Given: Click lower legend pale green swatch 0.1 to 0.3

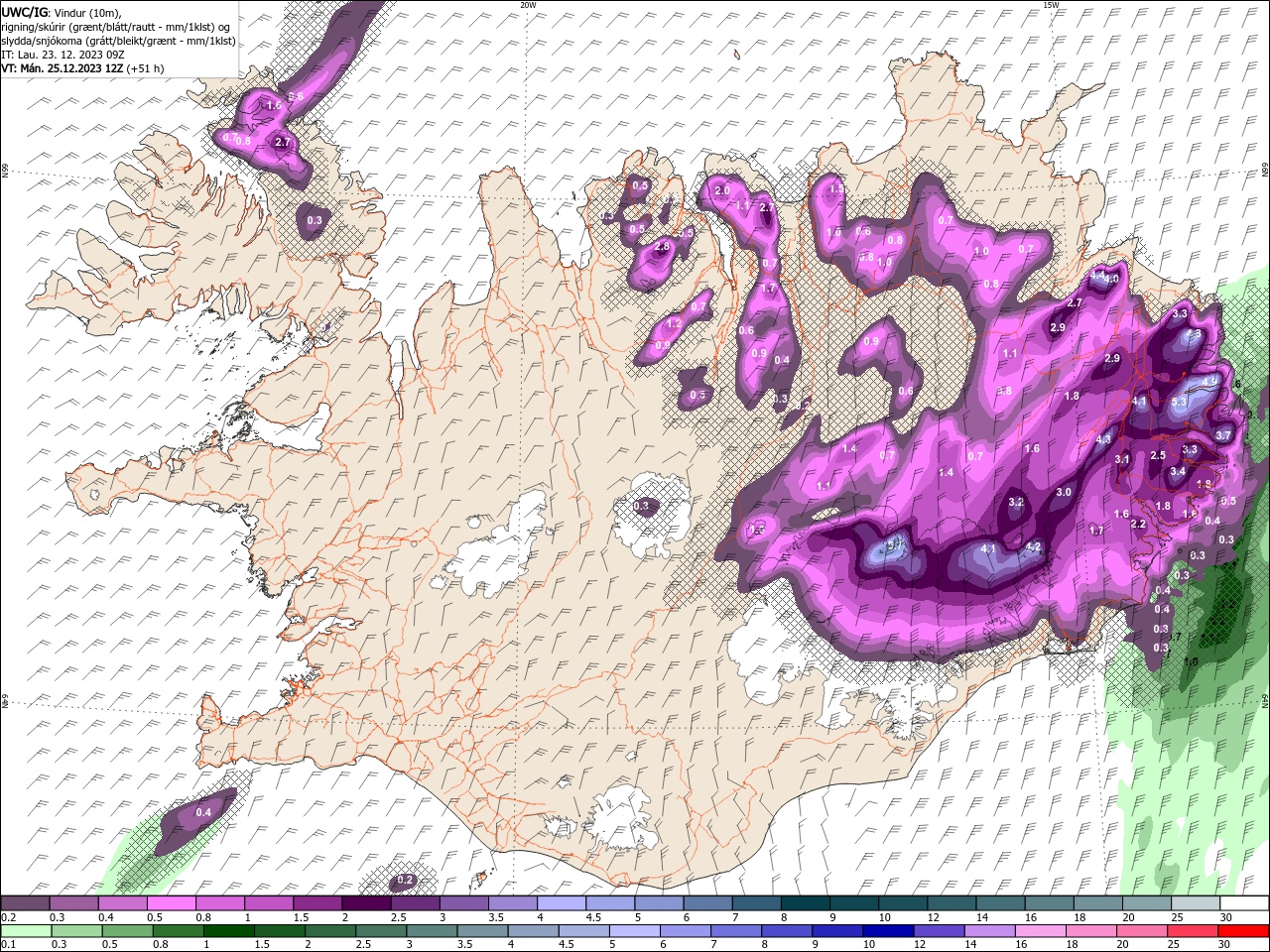Looking at the screenshot, I should tap(25, 930).
